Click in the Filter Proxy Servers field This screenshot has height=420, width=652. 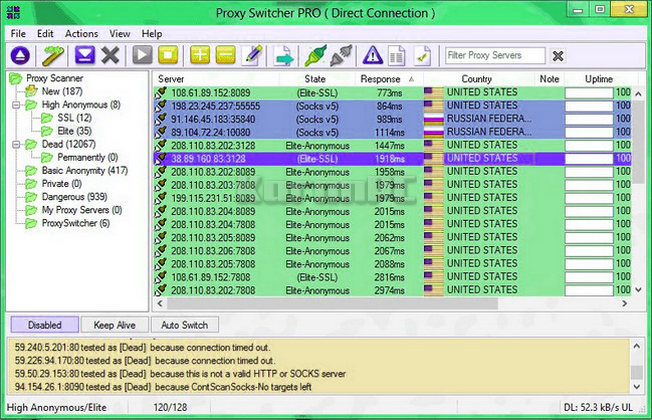(495, 55)
